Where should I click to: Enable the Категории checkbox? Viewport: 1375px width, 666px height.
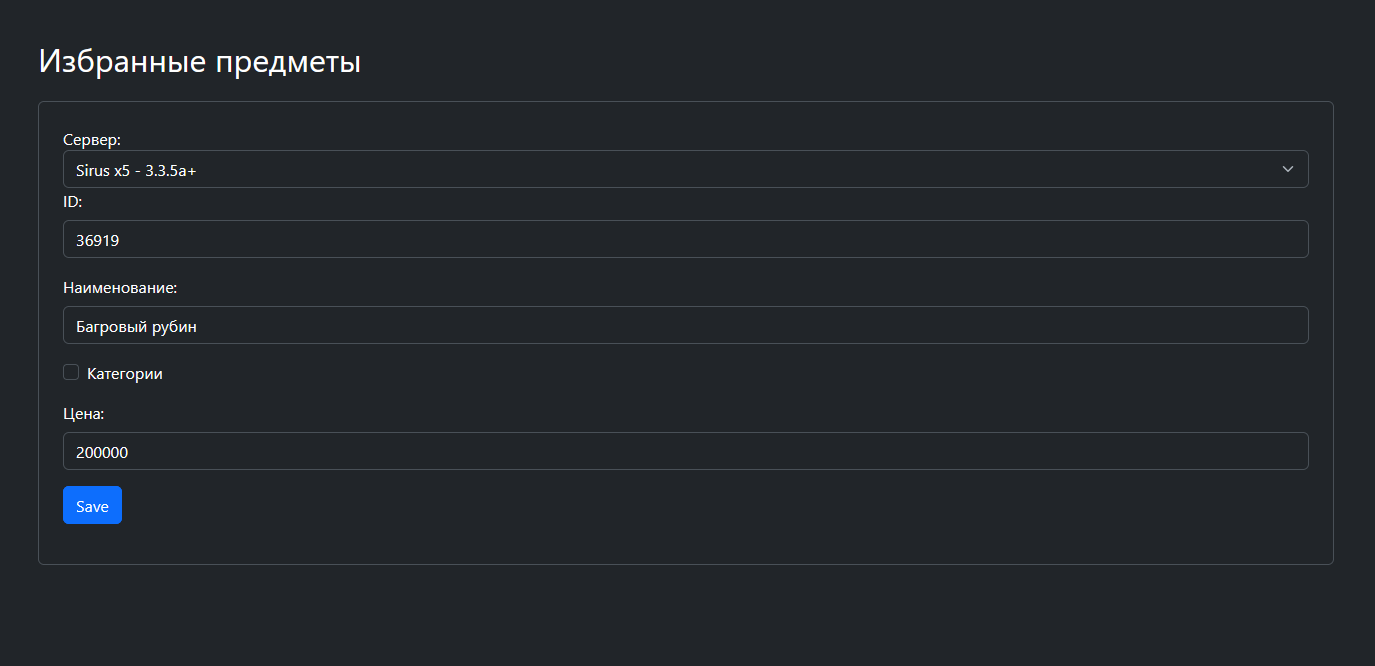[x=71, y=373]
